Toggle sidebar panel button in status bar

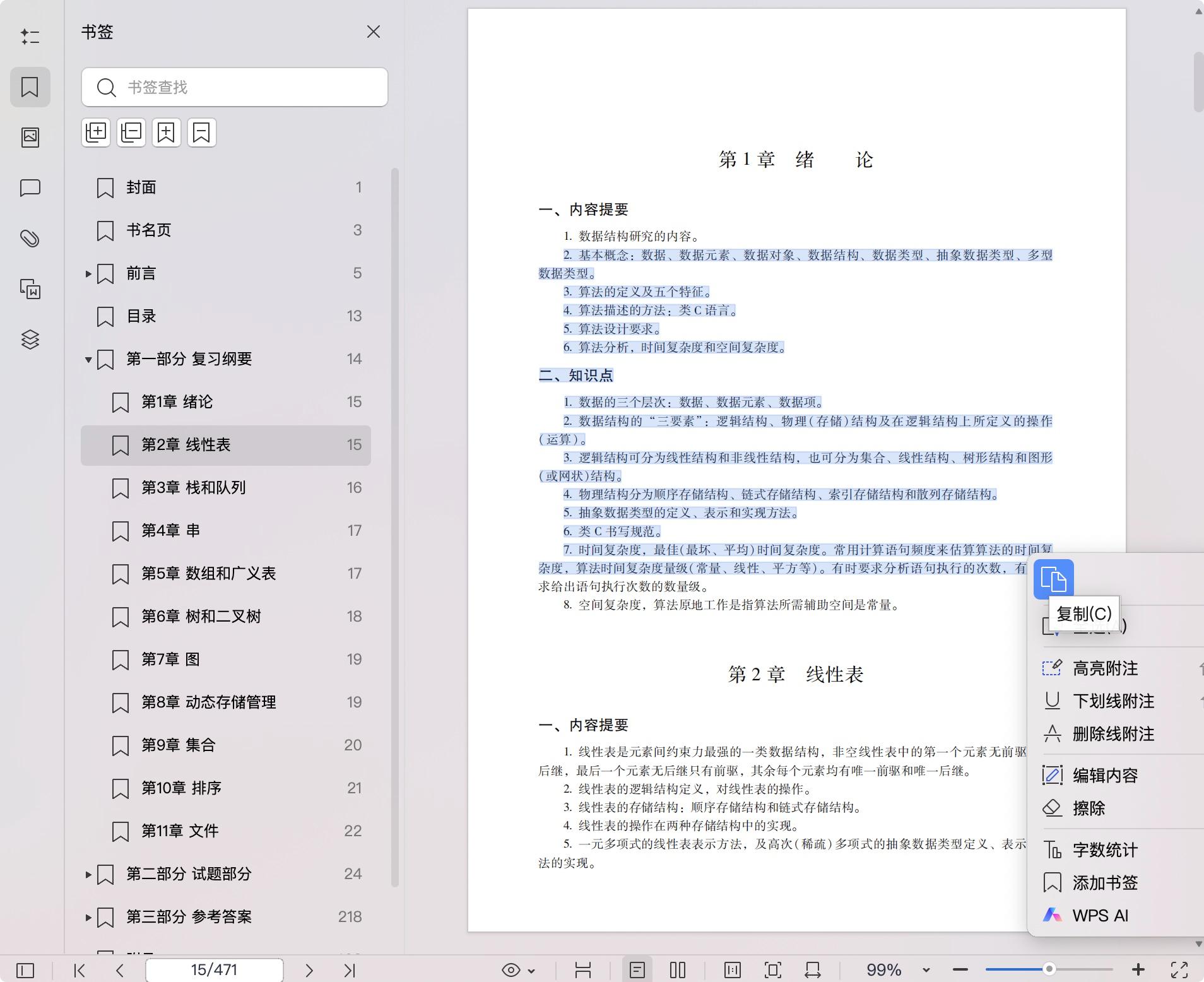[x=25, y=970]
